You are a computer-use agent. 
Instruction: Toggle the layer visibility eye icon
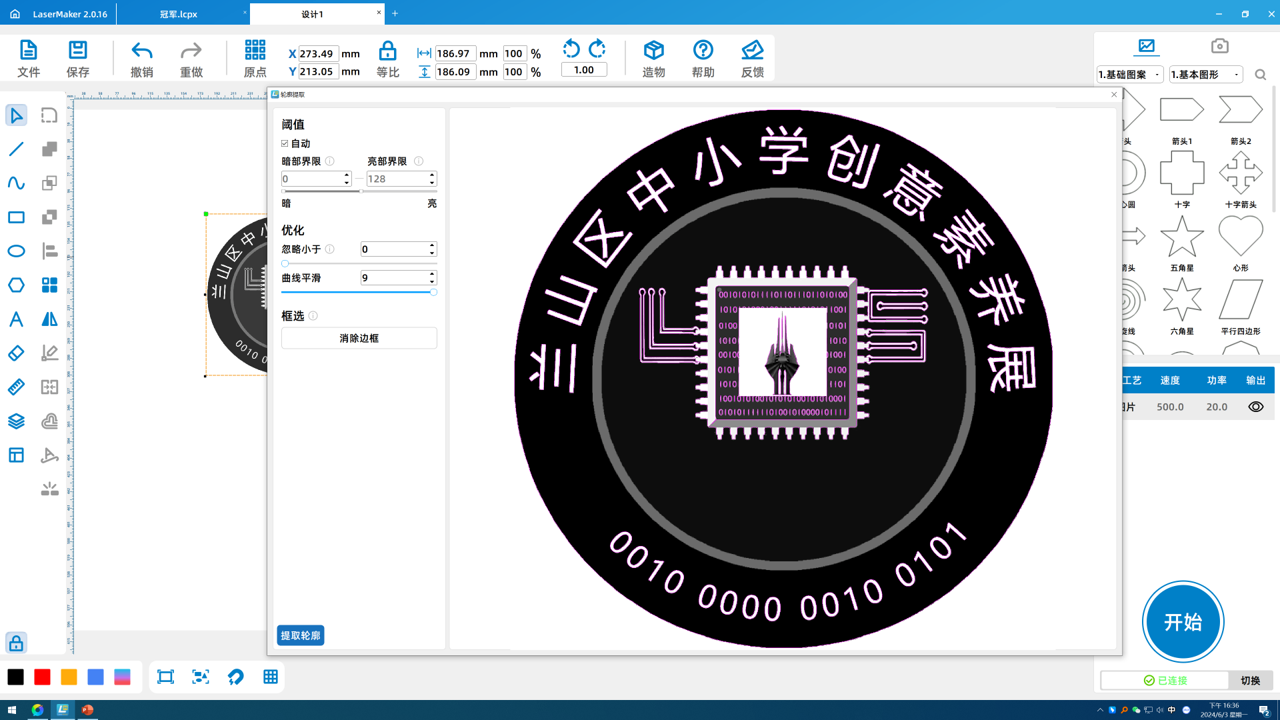click(1255, 407)
